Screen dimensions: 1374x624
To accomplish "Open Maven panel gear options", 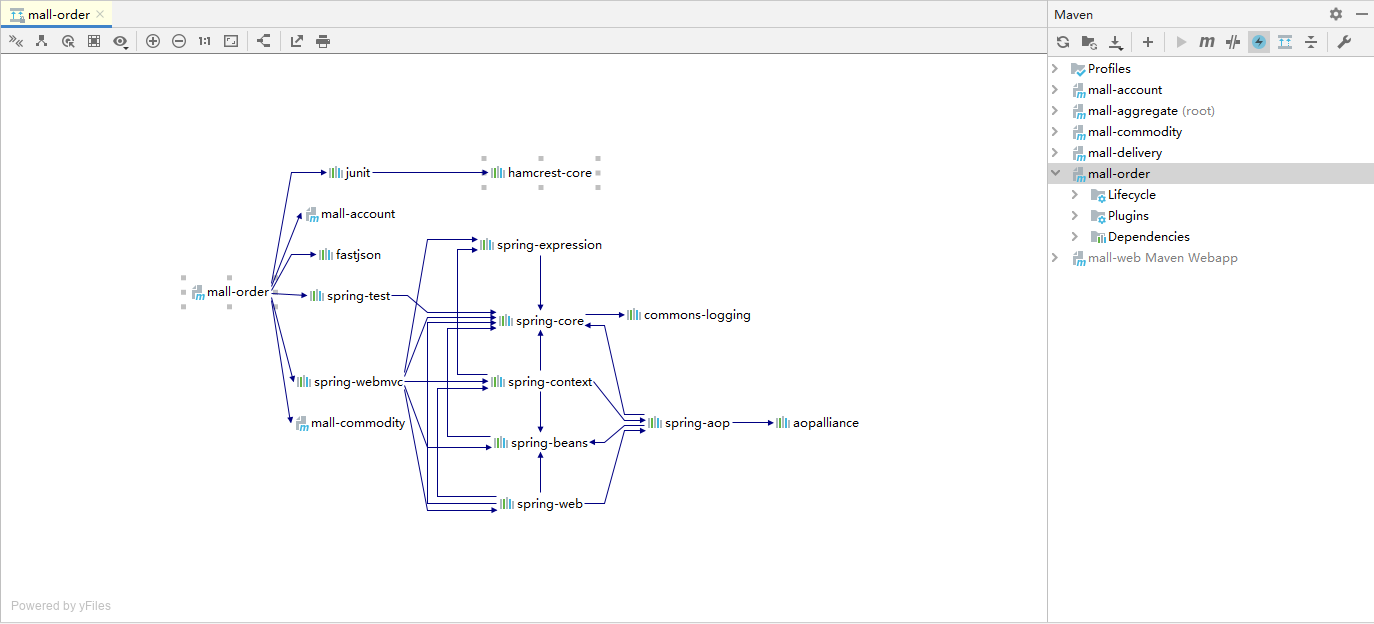I will (1336, 14).
